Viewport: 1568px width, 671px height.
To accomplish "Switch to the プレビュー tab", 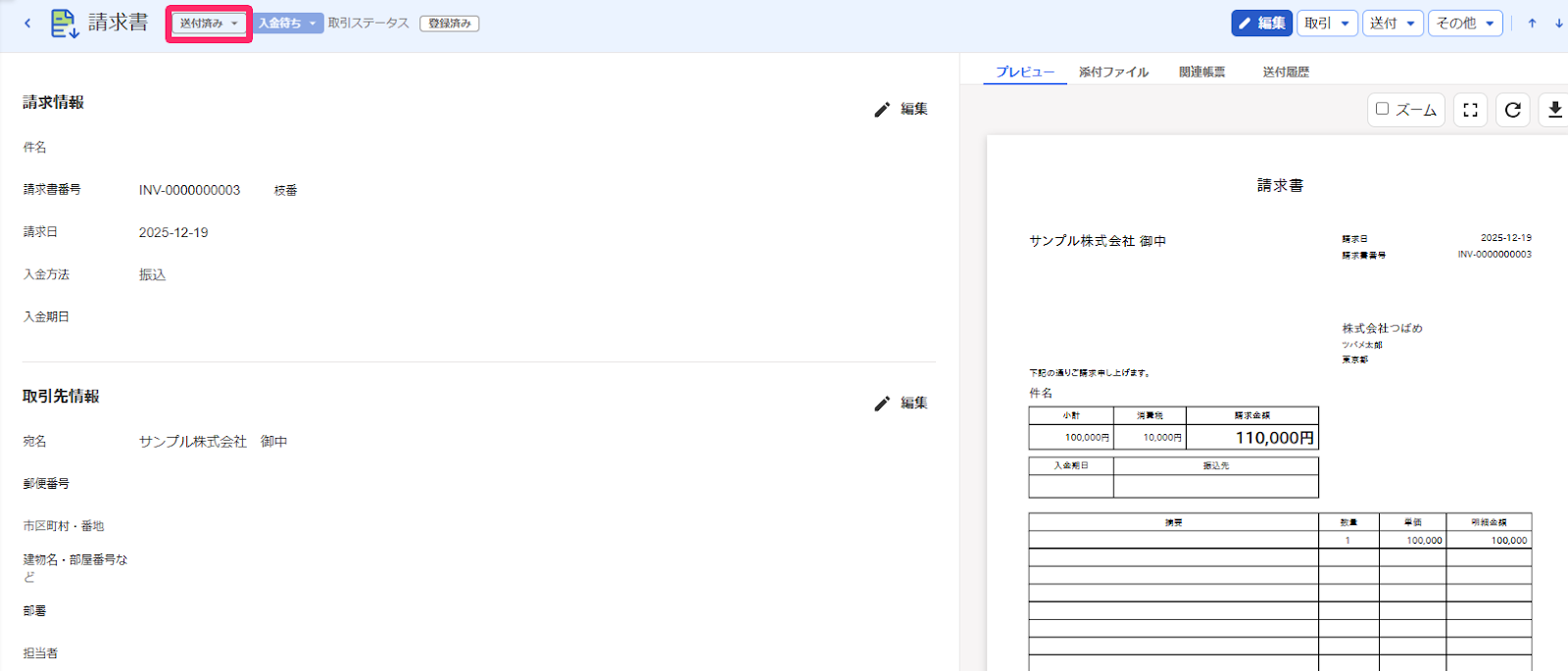I will (1025, 72).
